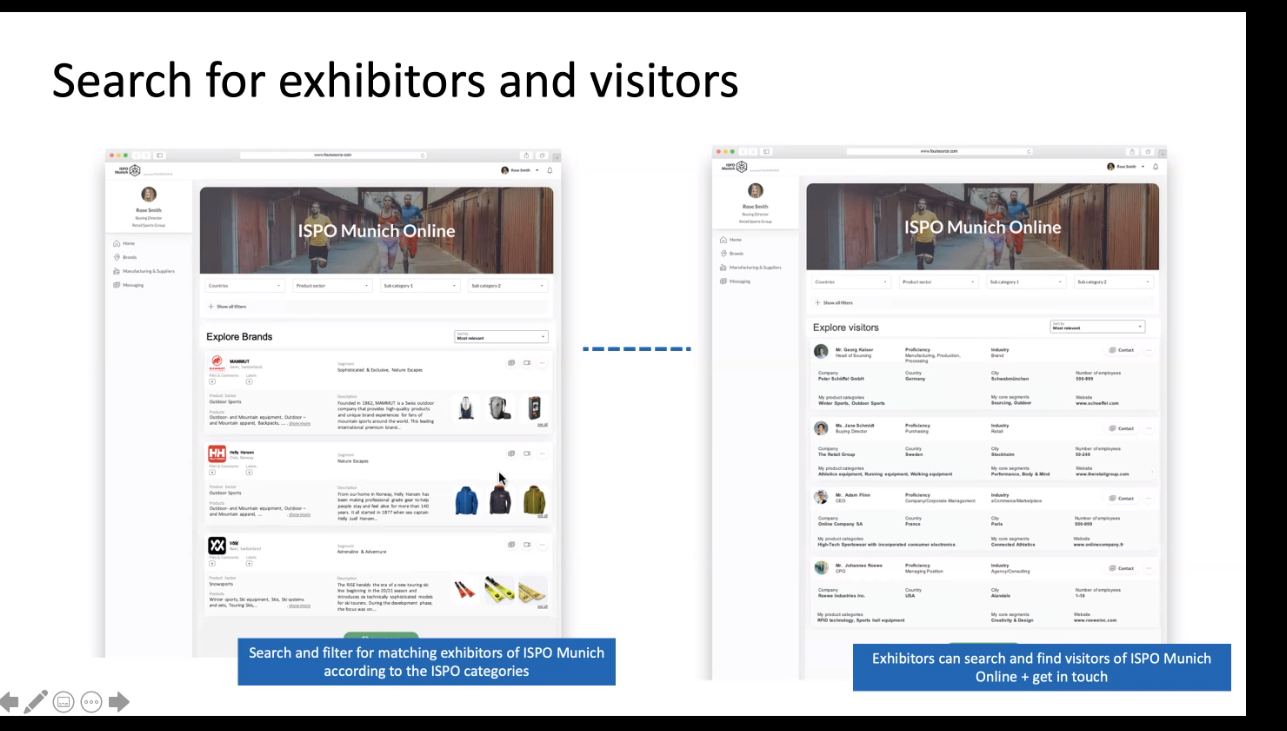Open more options for Mr. Georg Kaiser

pos(1149,350)
